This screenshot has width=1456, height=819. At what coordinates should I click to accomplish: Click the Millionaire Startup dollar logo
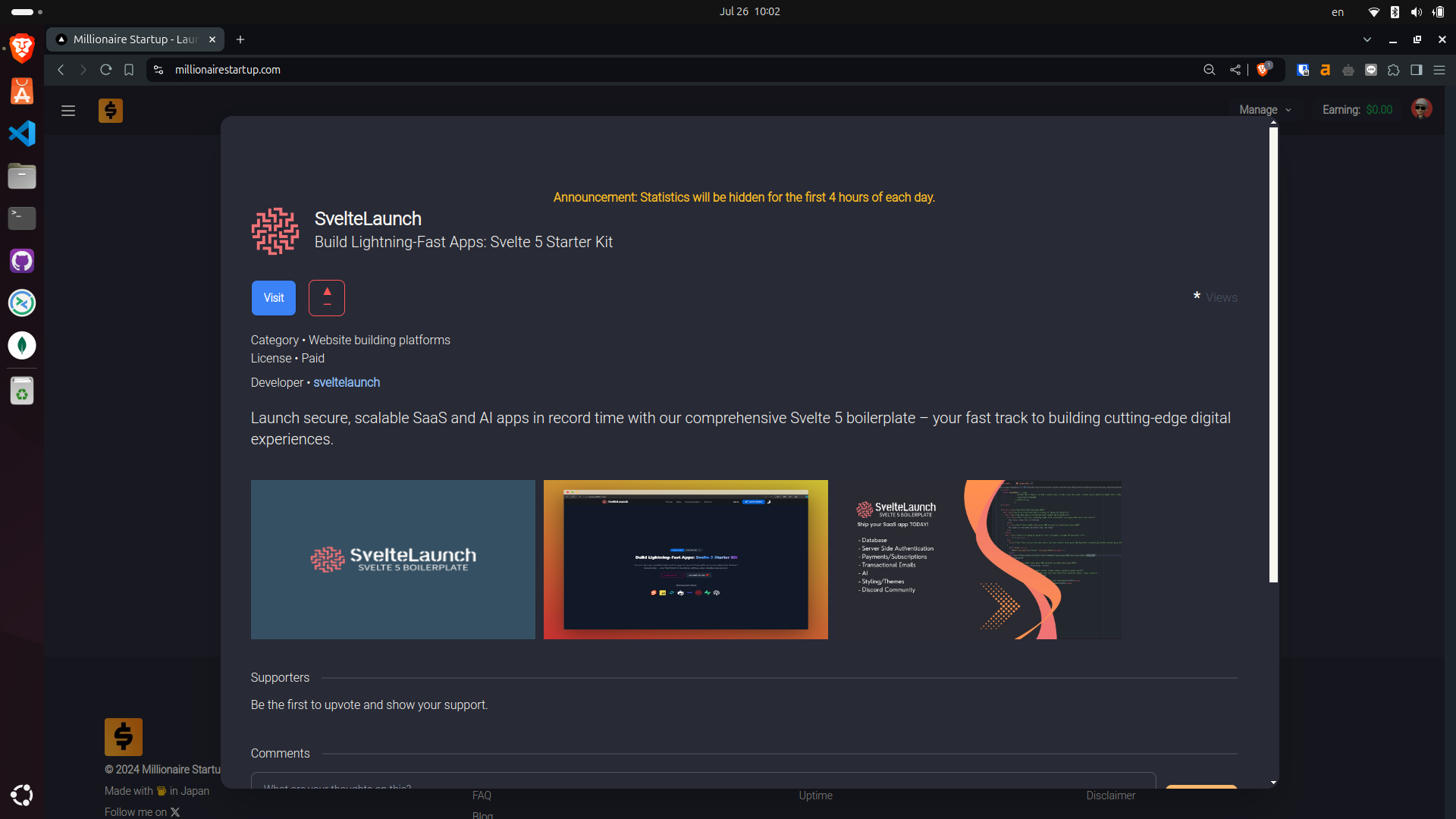tap(111, 111)
